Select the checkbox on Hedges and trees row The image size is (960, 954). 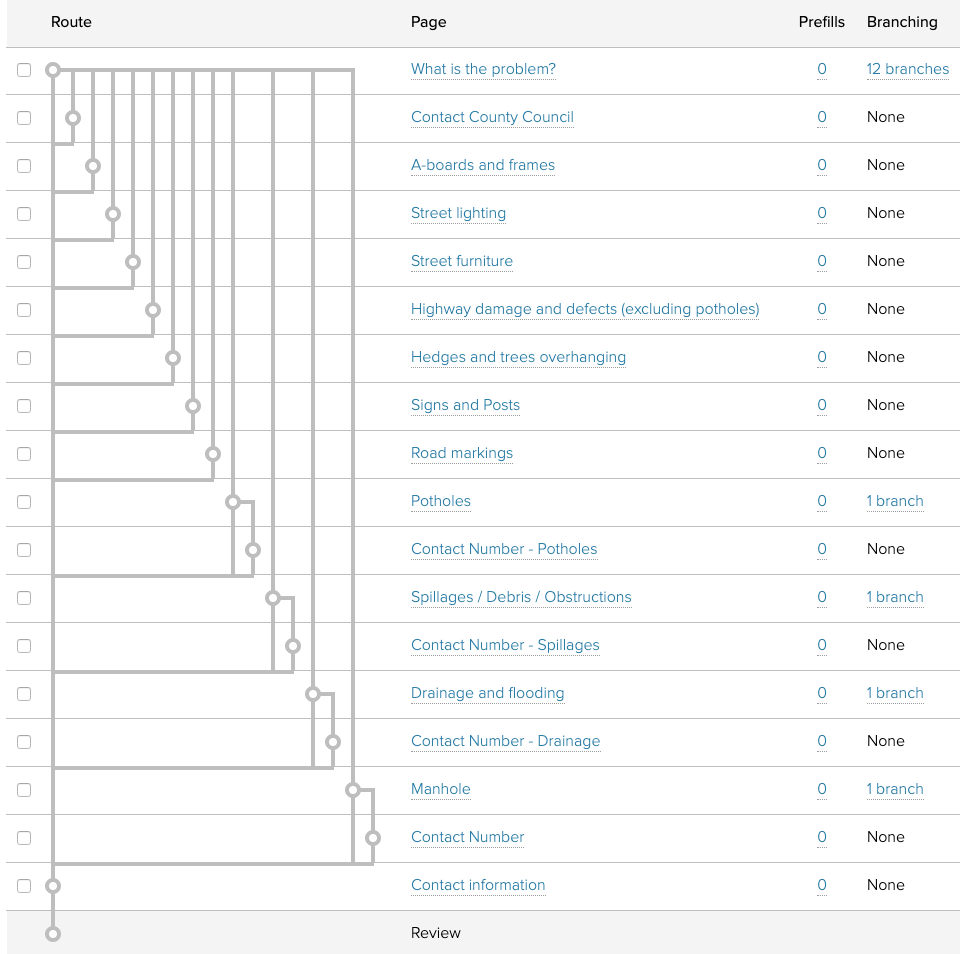click(x=24, y=358)
